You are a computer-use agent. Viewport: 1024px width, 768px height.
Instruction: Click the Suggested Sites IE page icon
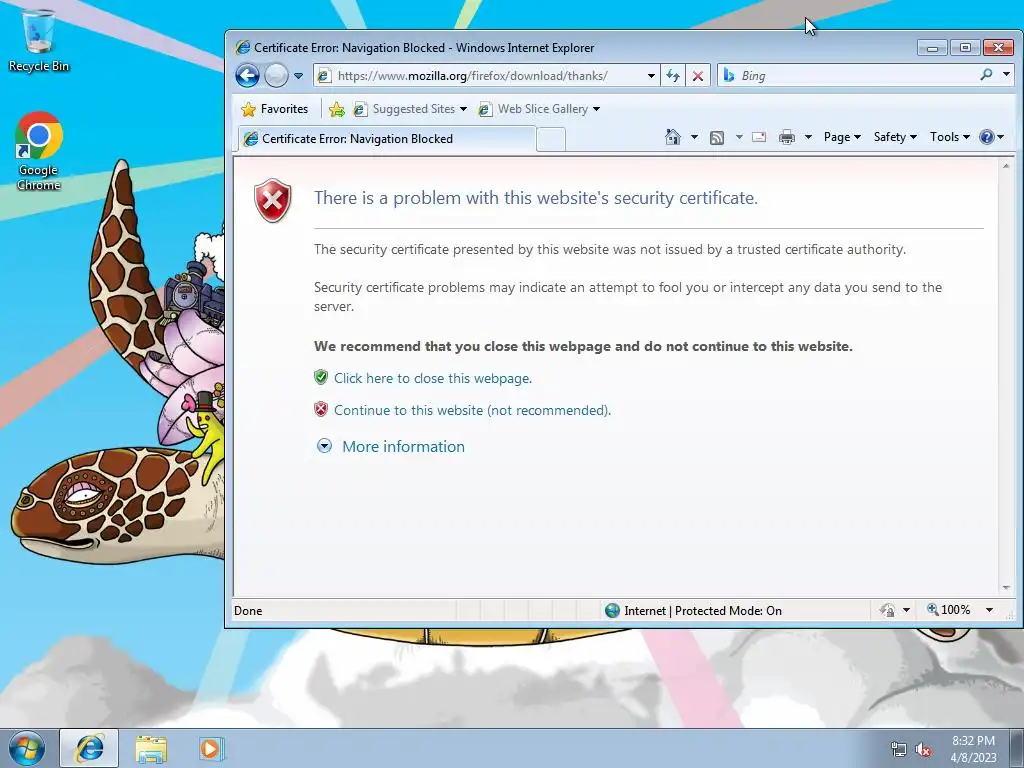pyautogui.click(x=360, y=109)
